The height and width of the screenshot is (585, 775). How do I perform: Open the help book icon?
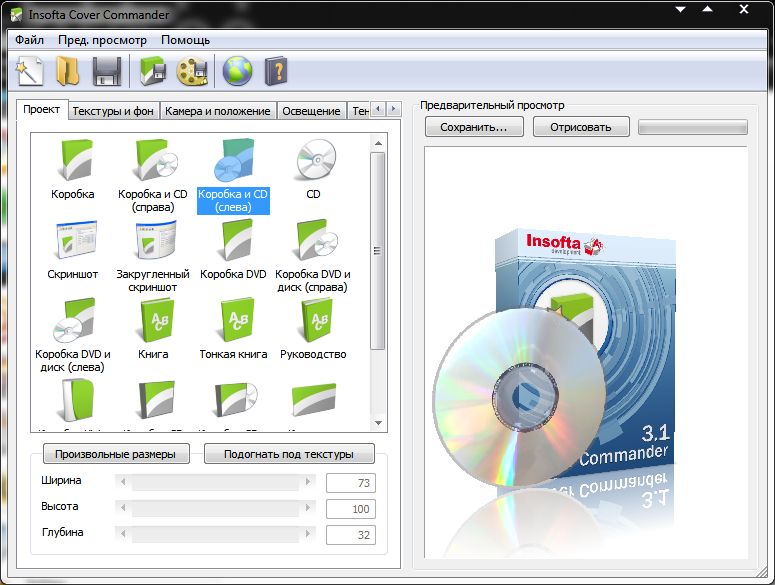point(276,71)
